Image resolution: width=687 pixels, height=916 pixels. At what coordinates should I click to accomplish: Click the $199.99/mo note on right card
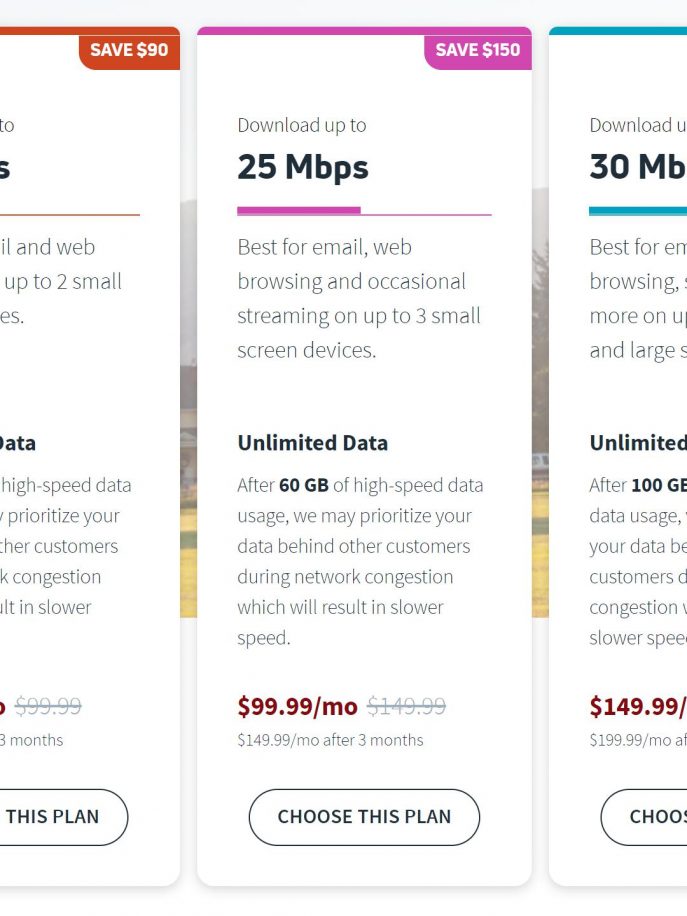pos(638,740)
